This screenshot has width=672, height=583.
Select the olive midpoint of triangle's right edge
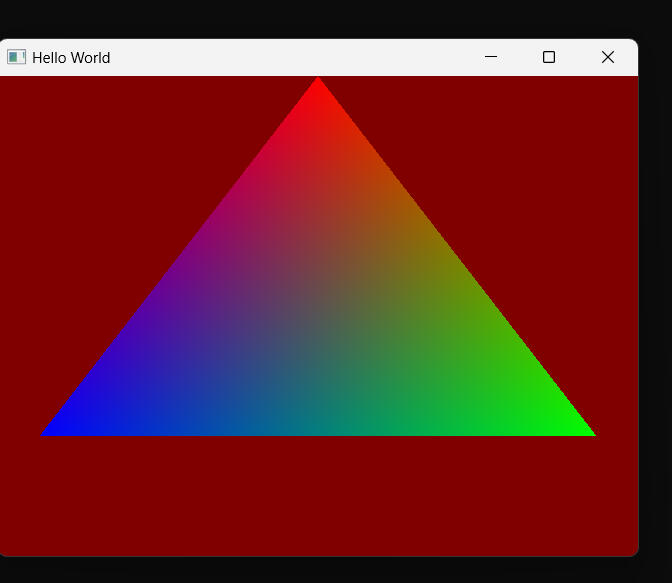454,255
